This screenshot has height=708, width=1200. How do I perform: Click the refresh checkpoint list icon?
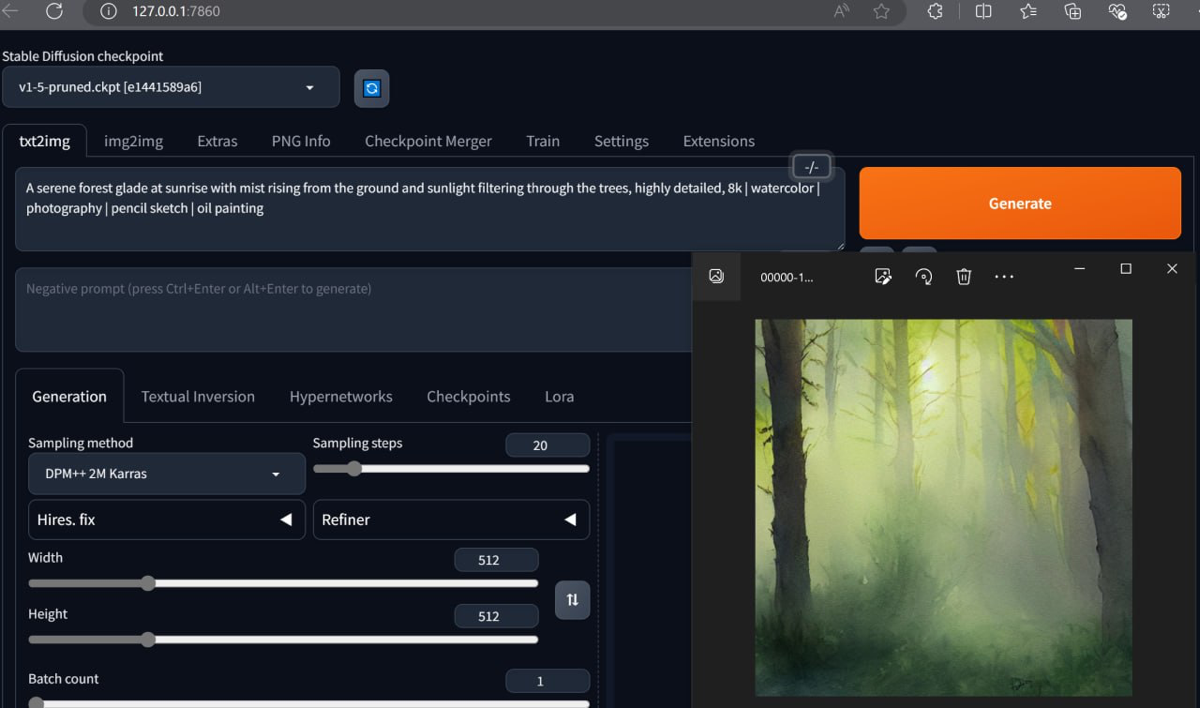pos(371,88)
